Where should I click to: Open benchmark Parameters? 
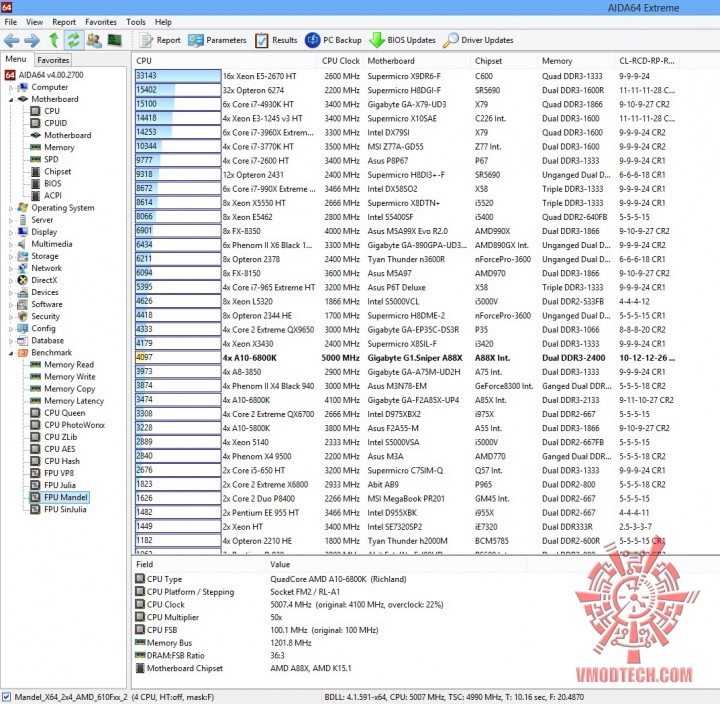click(217, 40)
